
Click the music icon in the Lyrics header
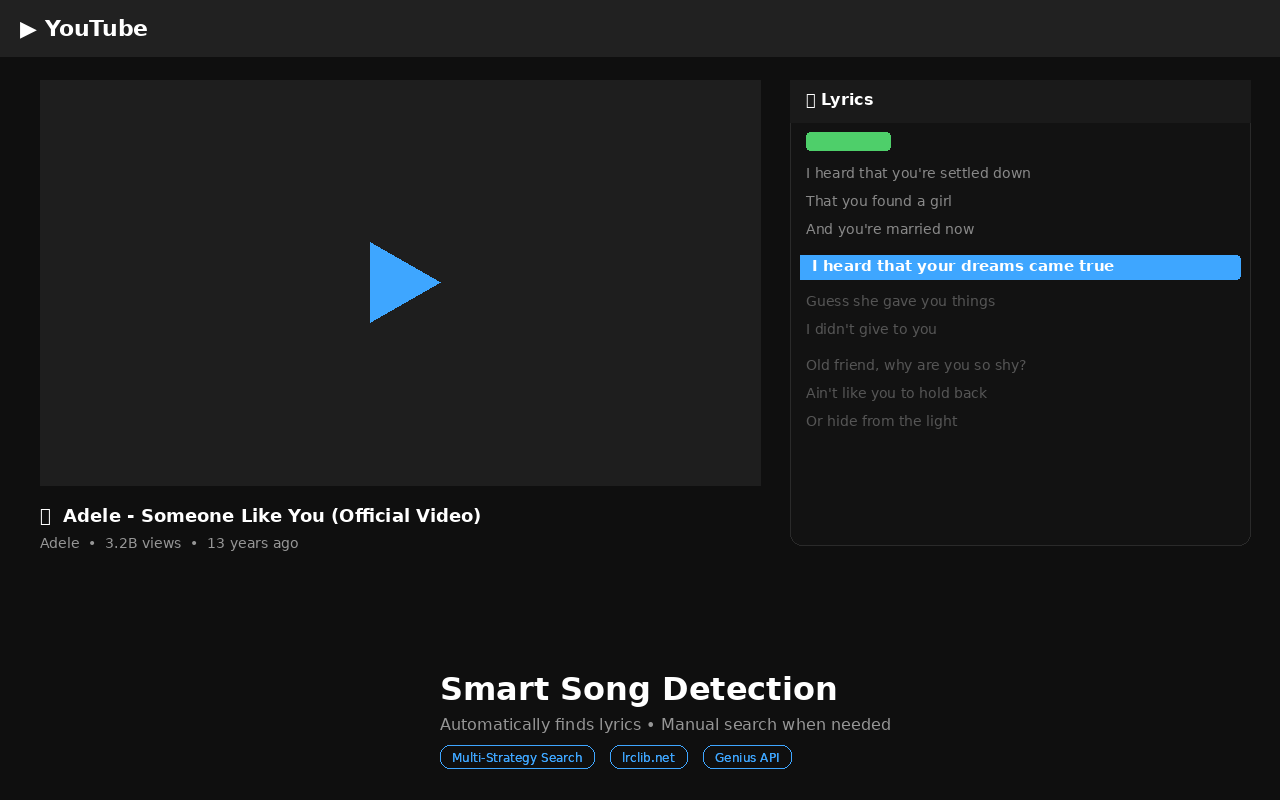click(x=811, y=100)
